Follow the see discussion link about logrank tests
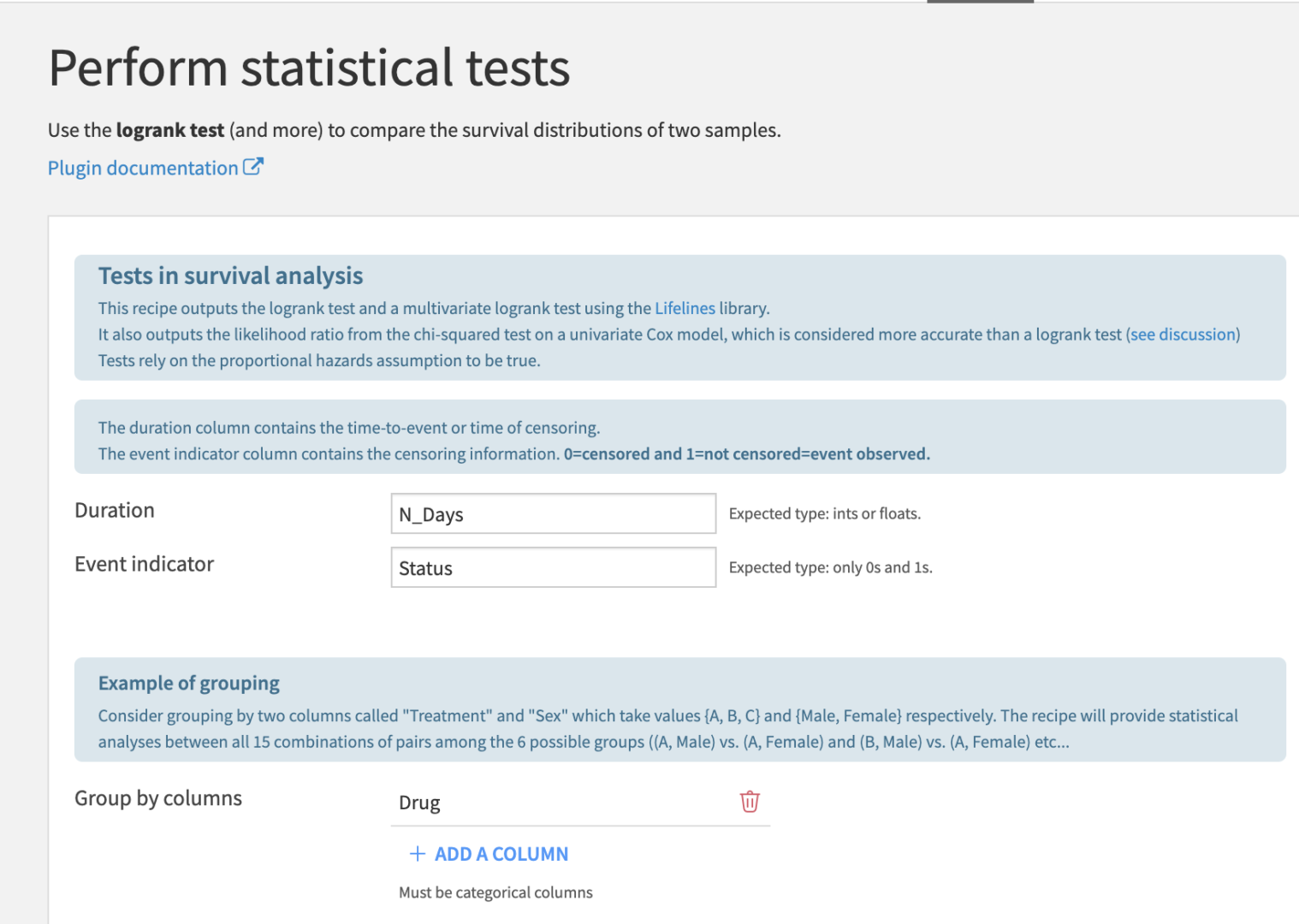The image size is (1299, 924). (1183, 334)
